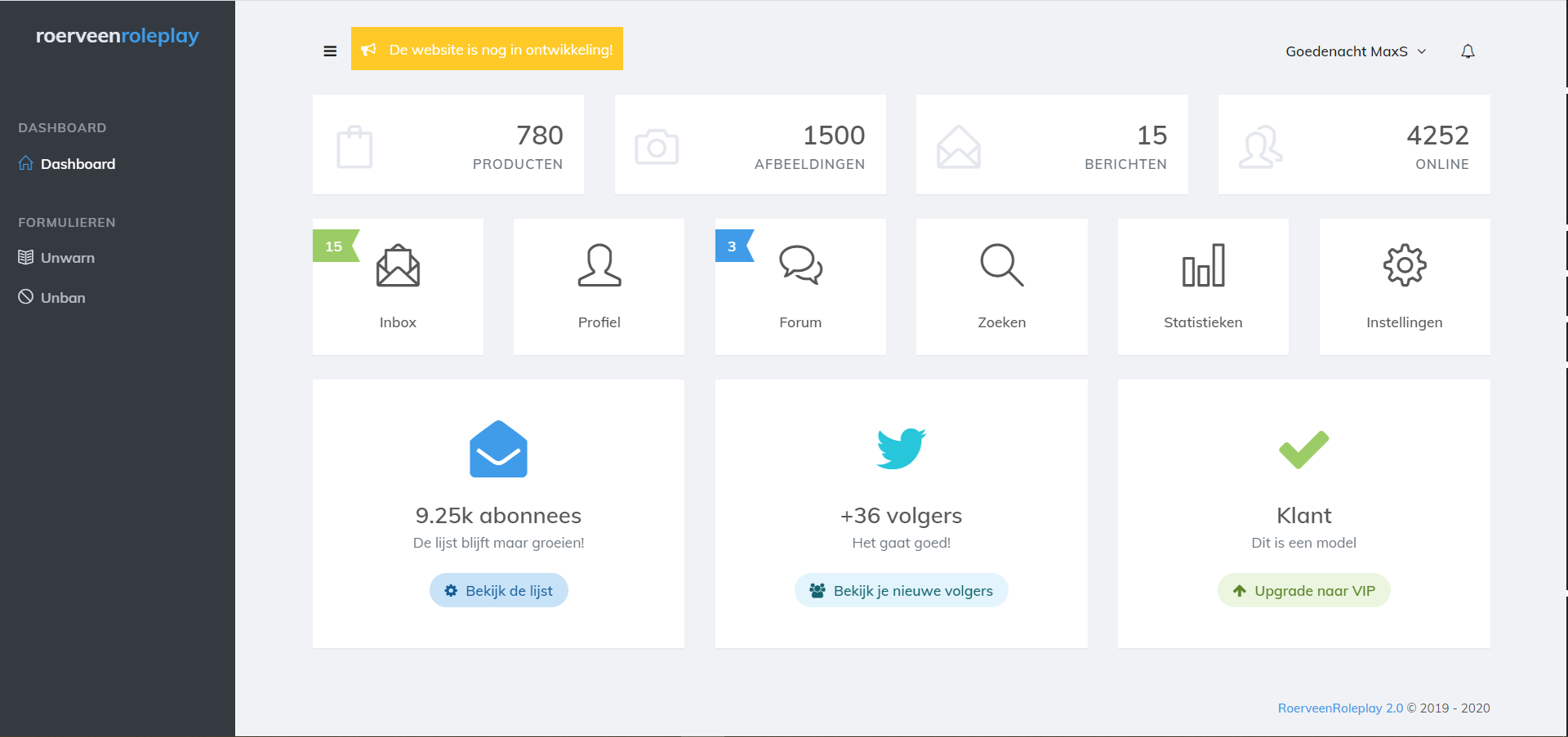
Task: Follow the RoerveenRoleplay 2.0 footer link
Action: click(x=1340, y=708)
